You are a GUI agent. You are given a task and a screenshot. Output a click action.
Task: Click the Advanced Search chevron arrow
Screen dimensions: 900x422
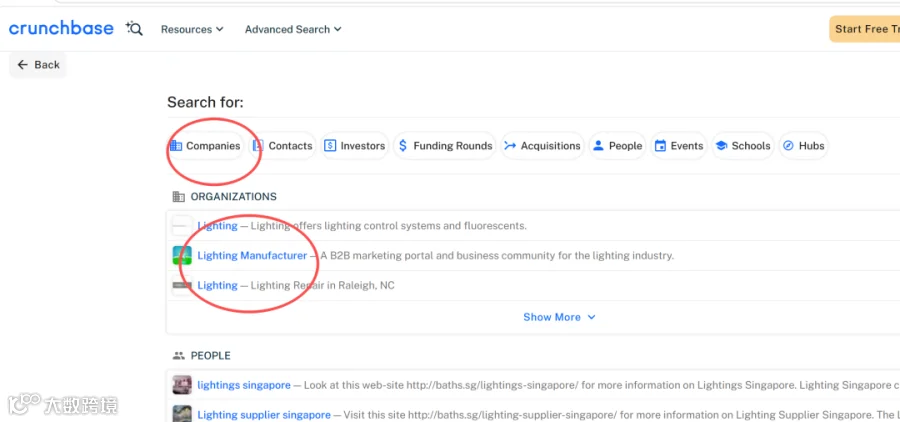[x=338, y=29]
